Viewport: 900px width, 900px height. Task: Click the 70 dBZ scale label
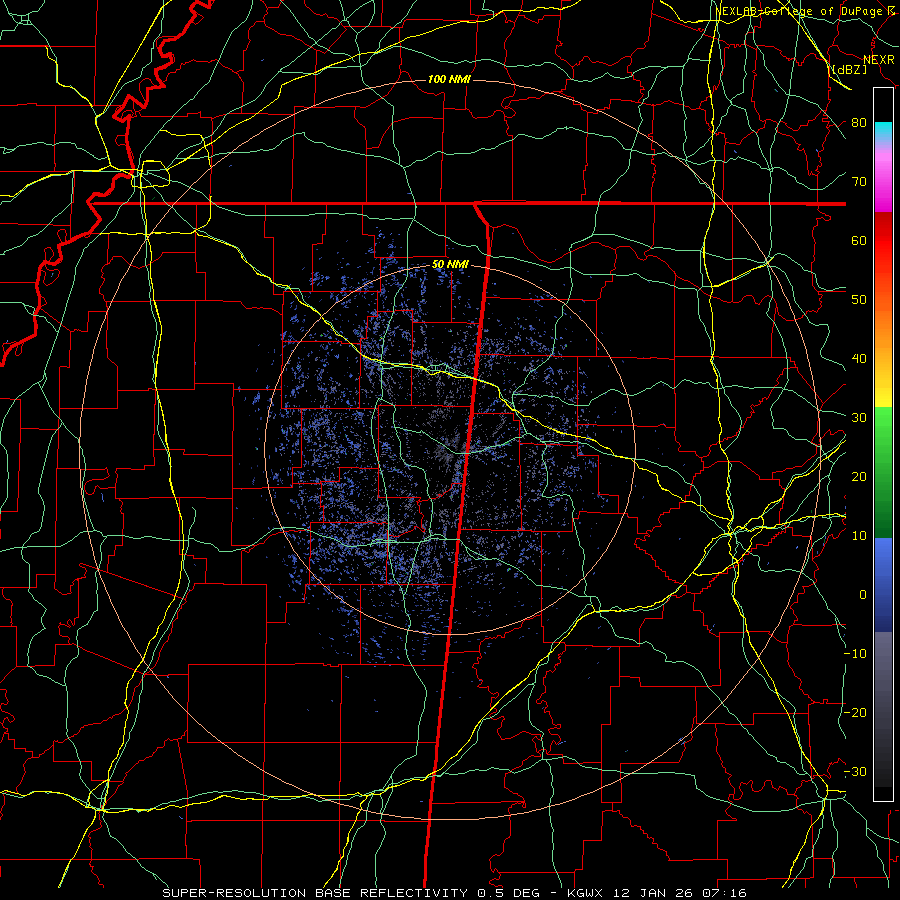pyautogui.click(x=859, y=181)
